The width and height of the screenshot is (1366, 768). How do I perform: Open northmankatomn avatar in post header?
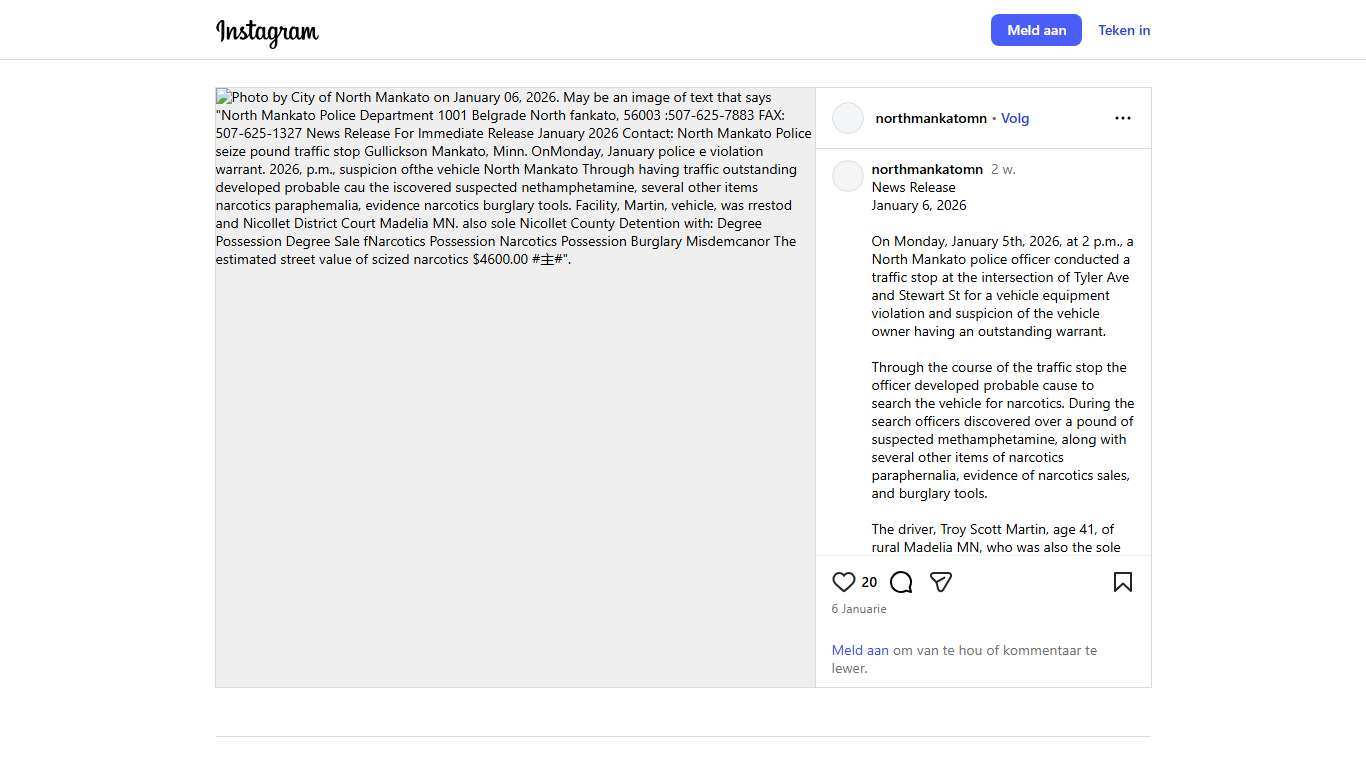pyautogui.click(x=848, y=118)
